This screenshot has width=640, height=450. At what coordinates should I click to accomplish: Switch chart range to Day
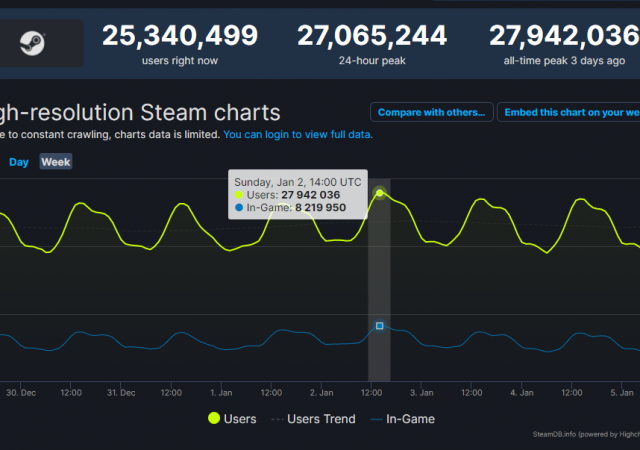tap(19, 162)
